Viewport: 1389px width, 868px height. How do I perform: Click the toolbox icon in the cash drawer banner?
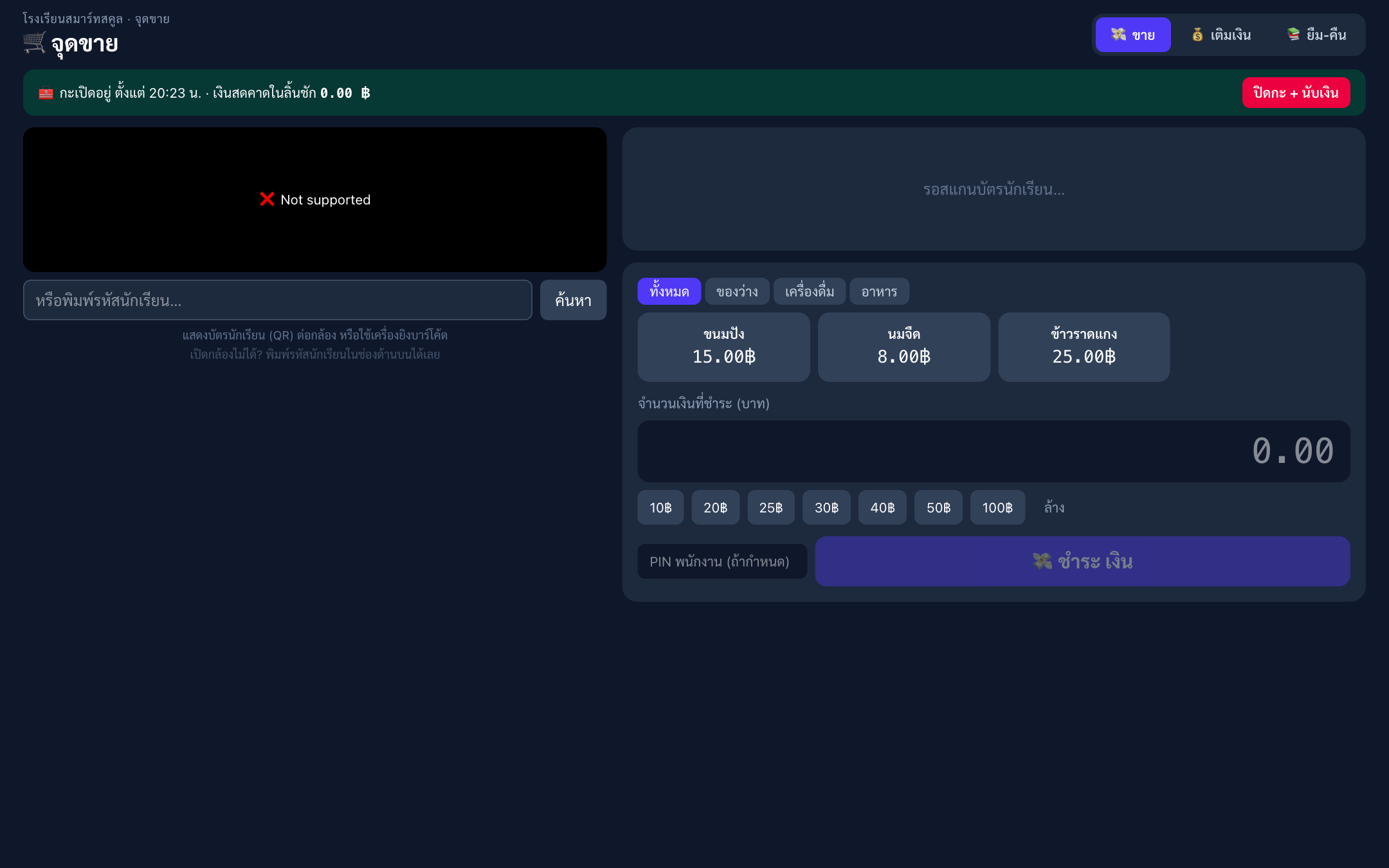tap(46, 93)
